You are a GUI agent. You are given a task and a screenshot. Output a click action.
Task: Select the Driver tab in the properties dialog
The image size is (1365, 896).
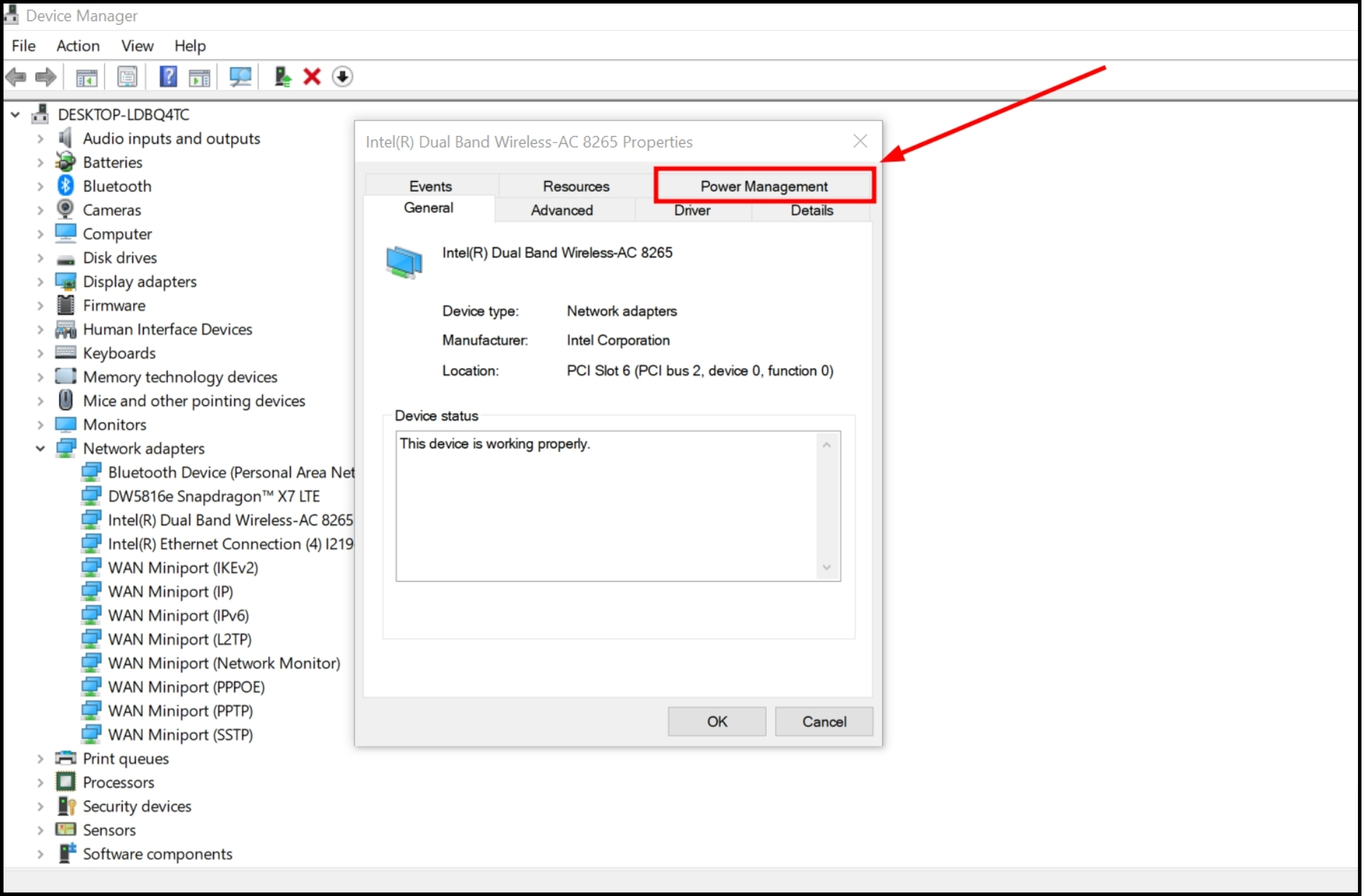(x=692, y=210)
